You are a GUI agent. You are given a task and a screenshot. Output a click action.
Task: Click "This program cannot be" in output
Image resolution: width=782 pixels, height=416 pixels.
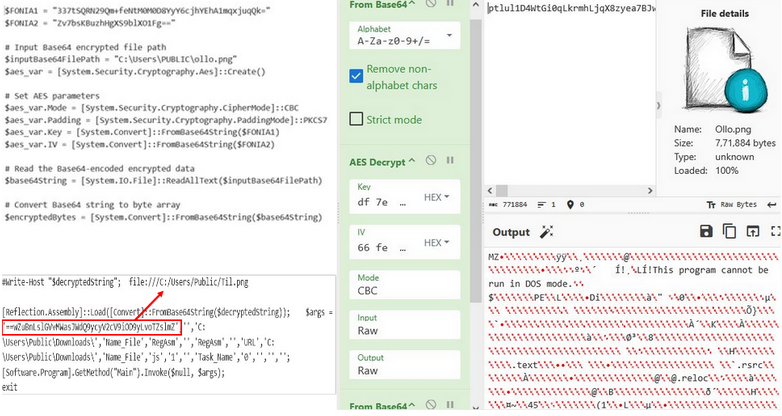point(710,270)
